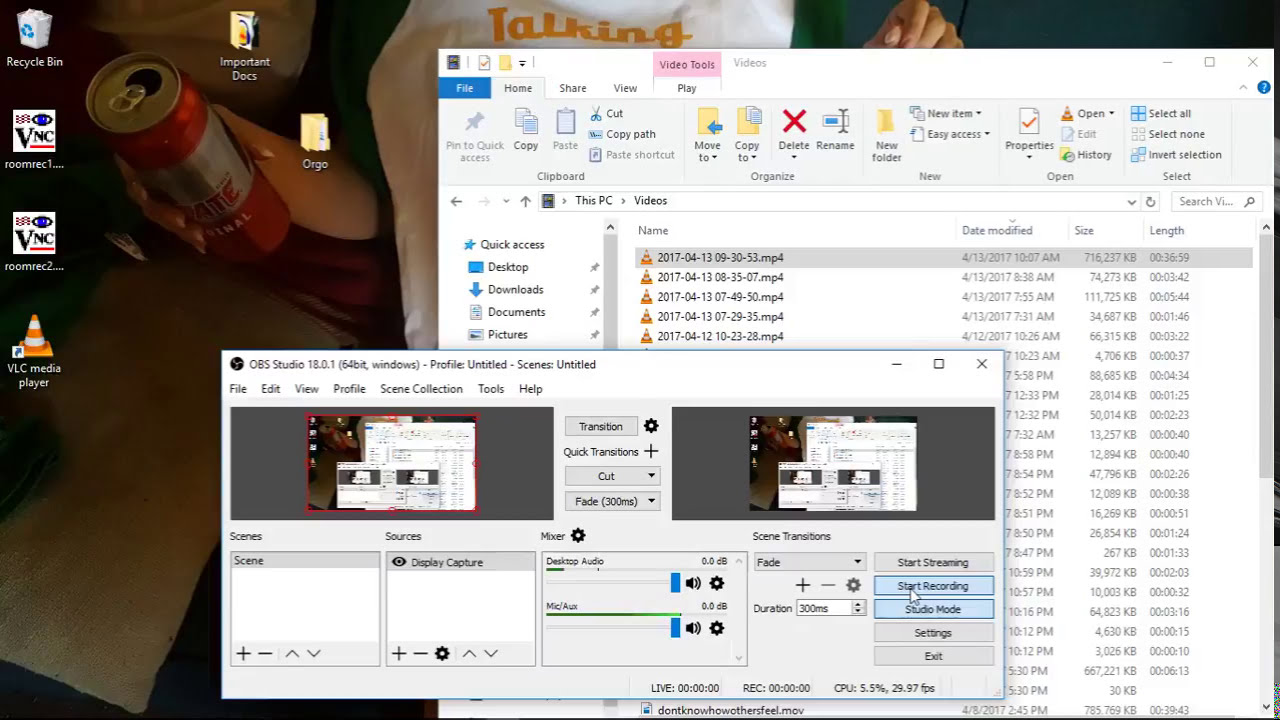Add a new source with plus icon

(x=398, y=653)
